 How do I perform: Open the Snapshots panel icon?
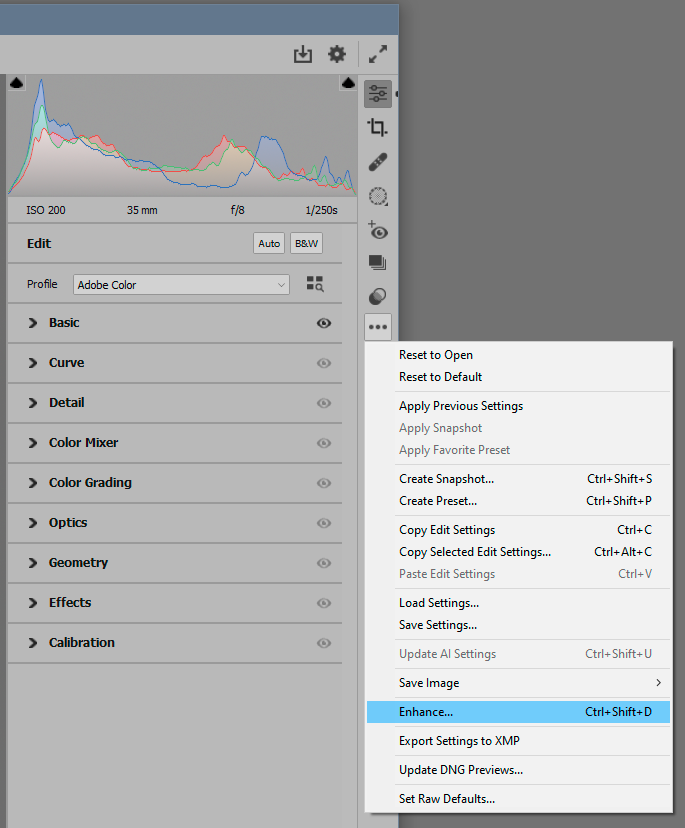point(378,263)
